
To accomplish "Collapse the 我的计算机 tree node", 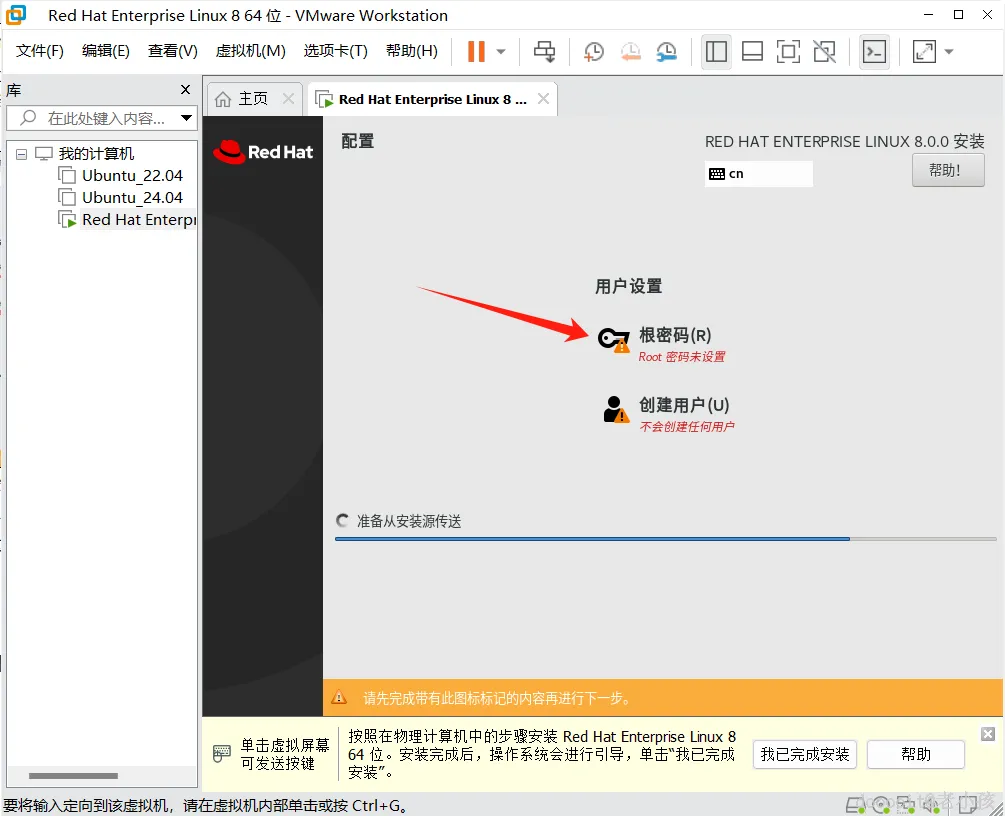I will click(22, 153).
